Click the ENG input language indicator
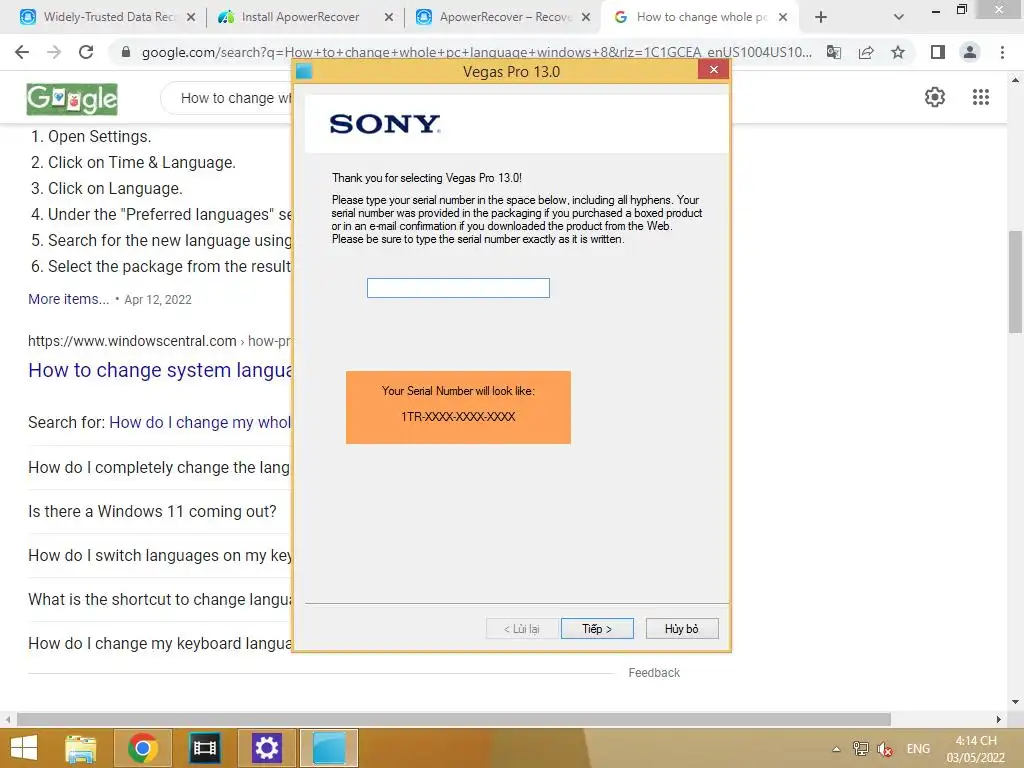This screenshot has width=1024, height=768. click(x=918, y=749)
